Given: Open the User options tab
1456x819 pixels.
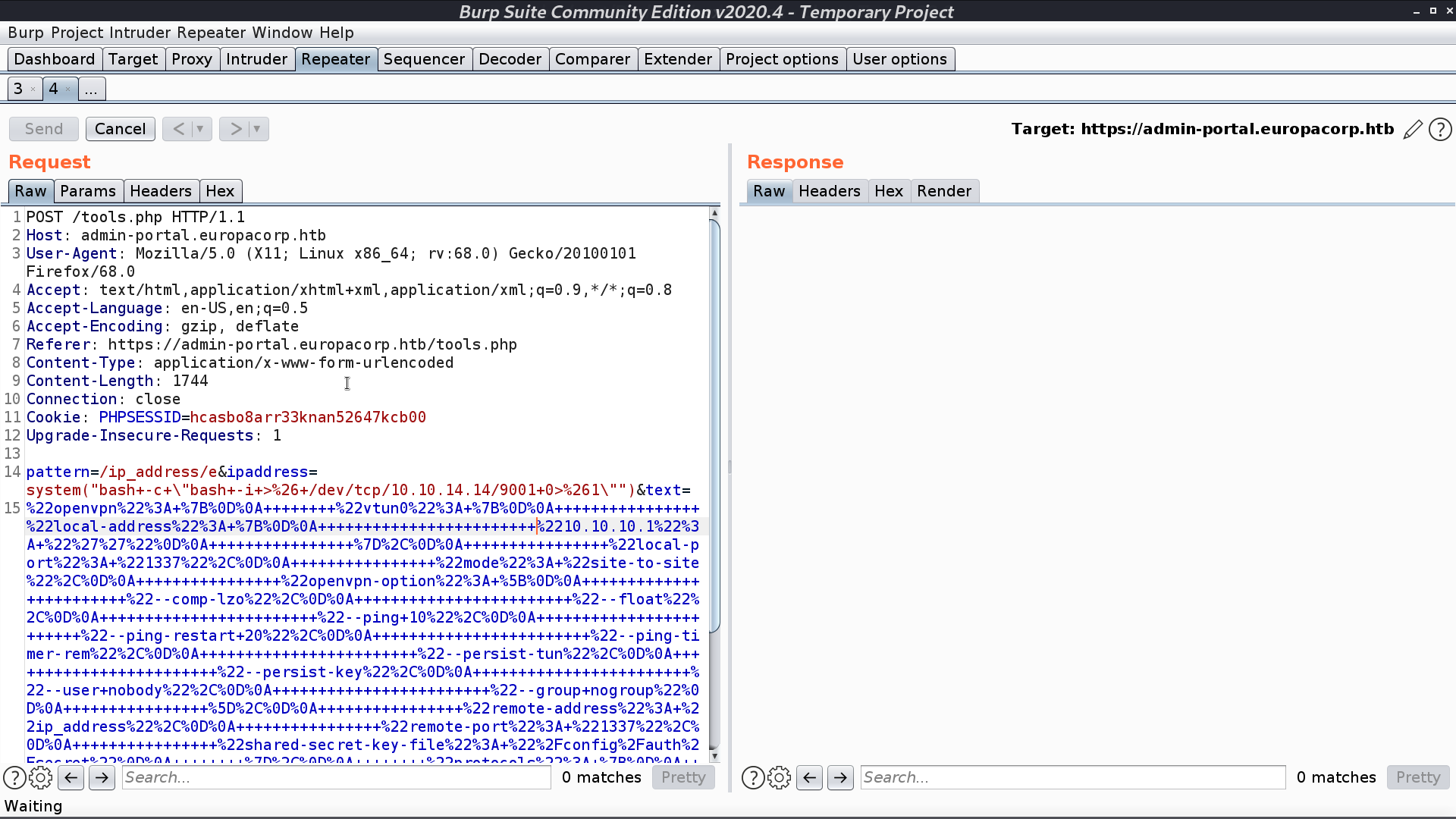Looking at the screenshot, I should coord(900,59).
